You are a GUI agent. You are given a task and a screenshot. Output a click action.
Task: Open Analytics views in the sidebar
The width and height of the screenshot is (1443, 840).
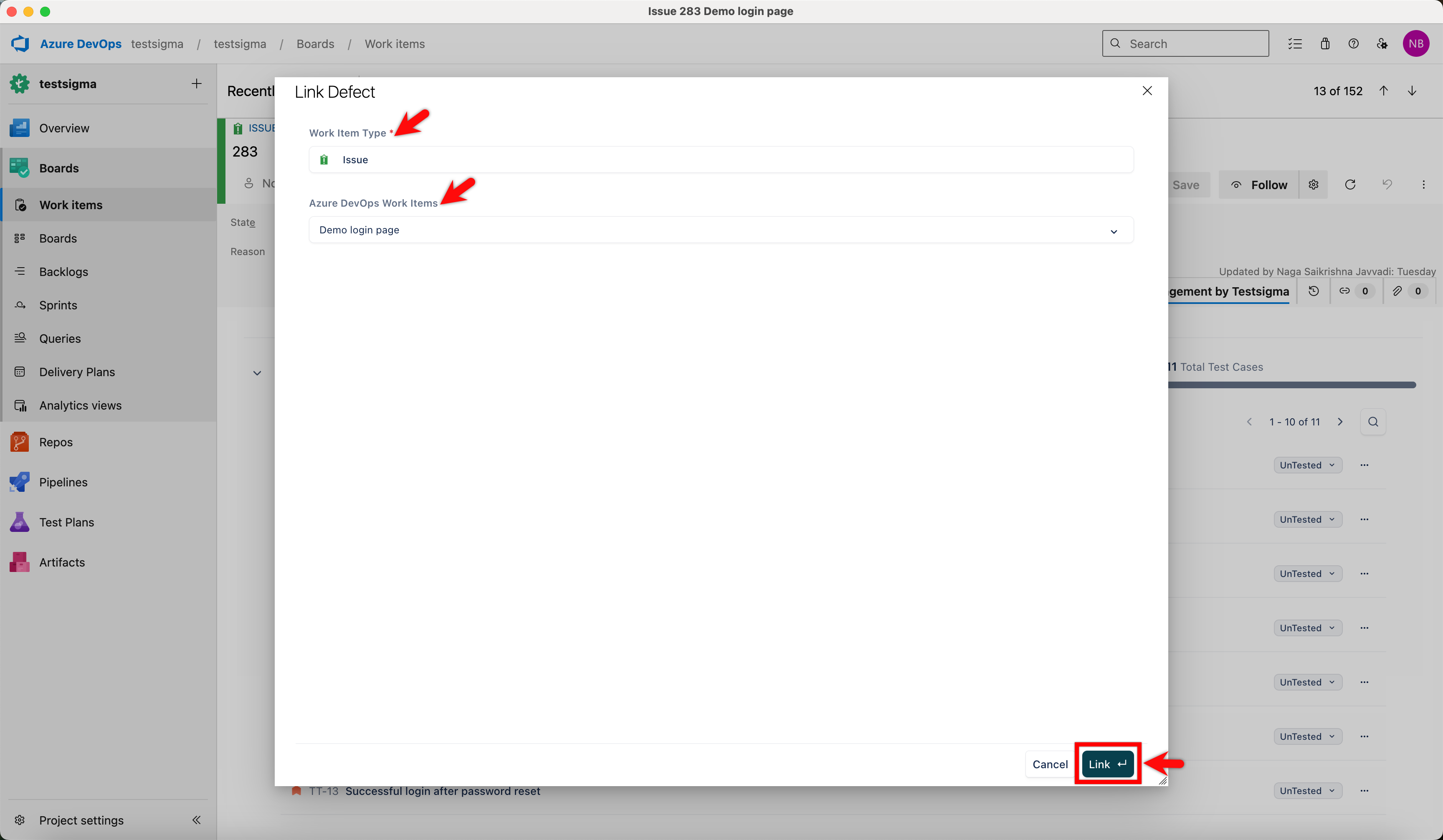pos(108,405)
